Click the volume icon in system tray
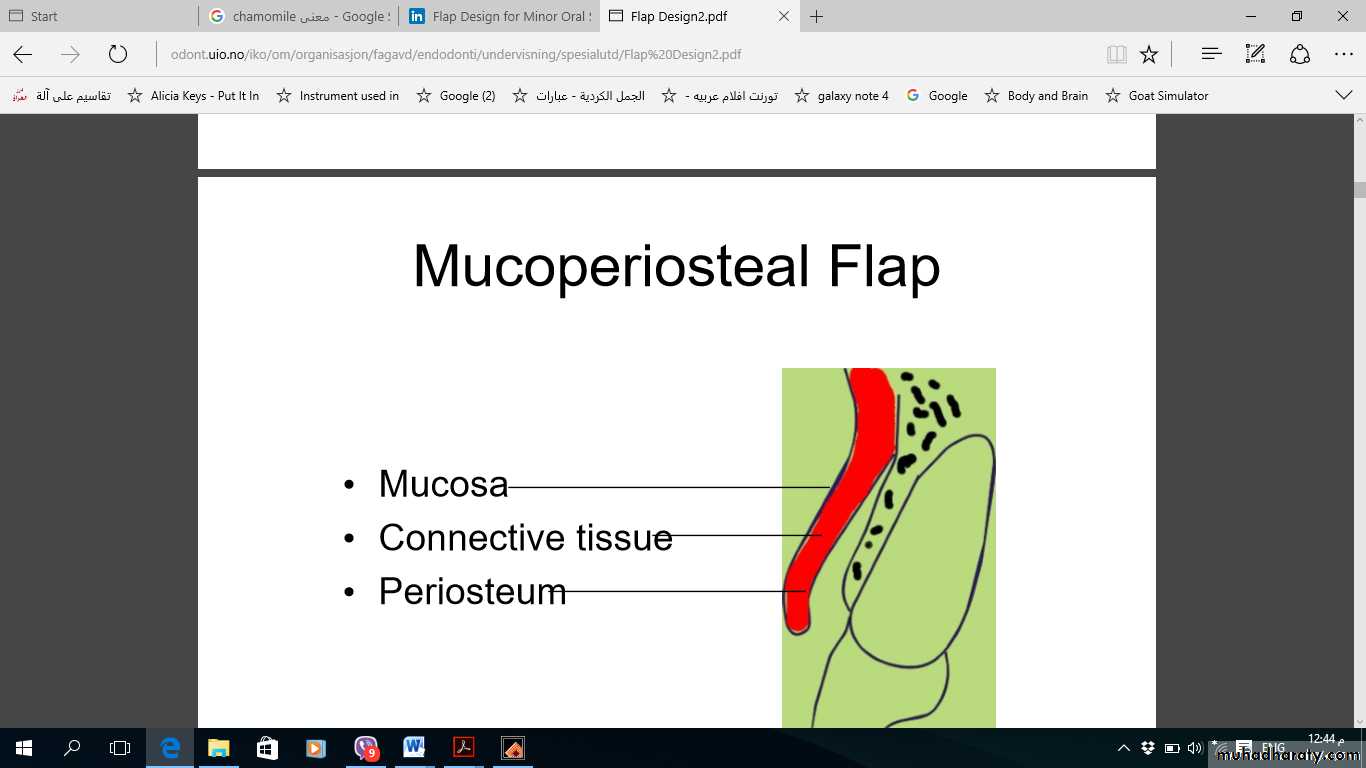 point(1194,748)
